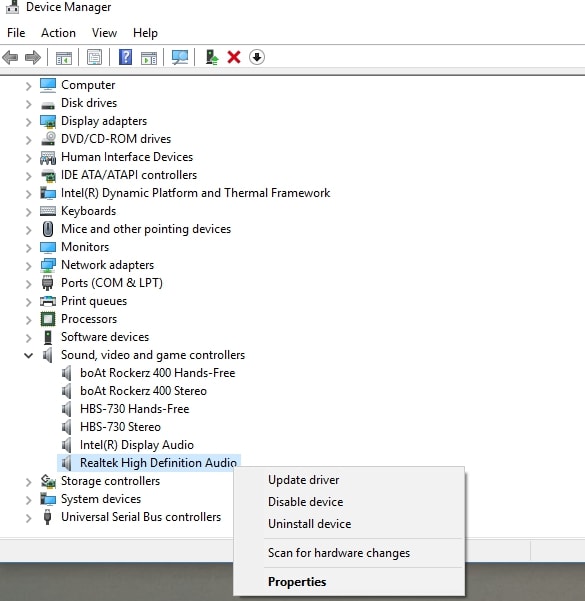585x601 pixels.
Task: Click the Print queues label
Action: 94,301
